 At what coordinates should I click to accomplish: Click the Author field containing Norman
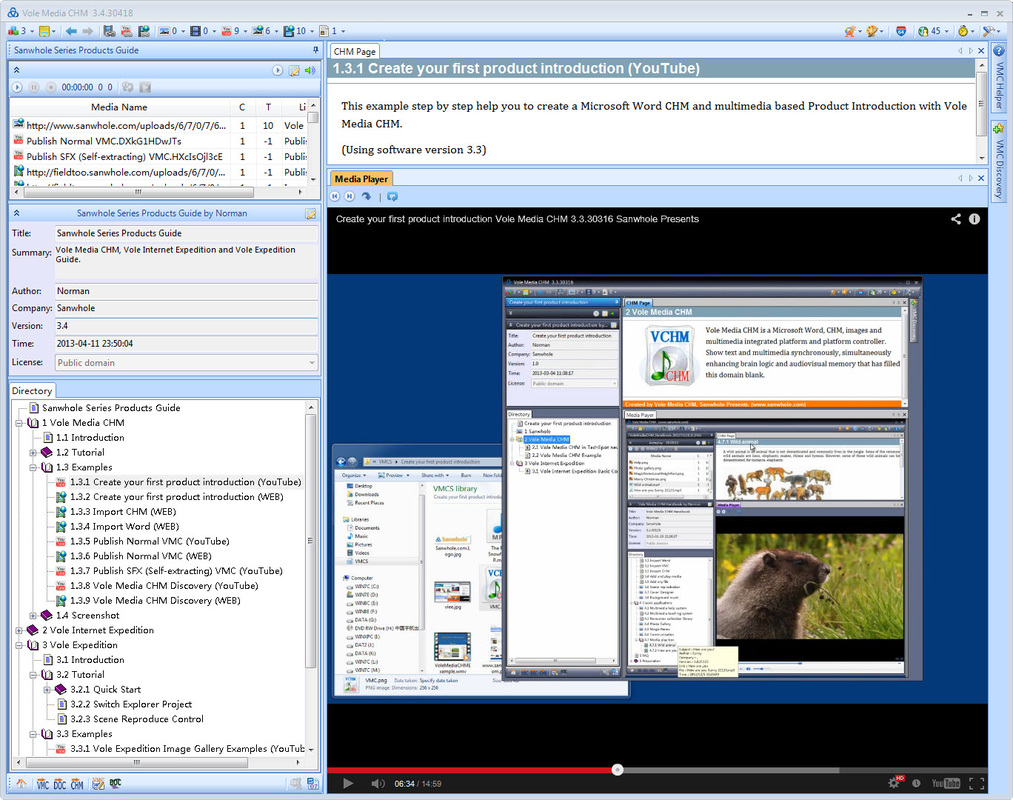(186, 291)
